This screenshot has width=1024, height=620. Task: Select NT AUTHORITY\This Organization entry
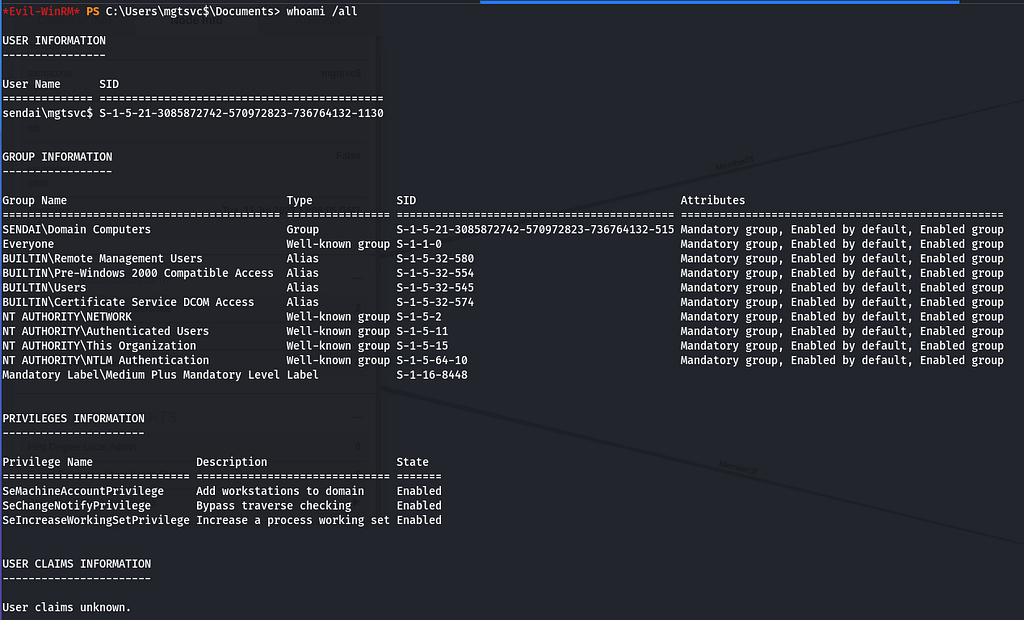pyautogui.click(x=99, y=346)
